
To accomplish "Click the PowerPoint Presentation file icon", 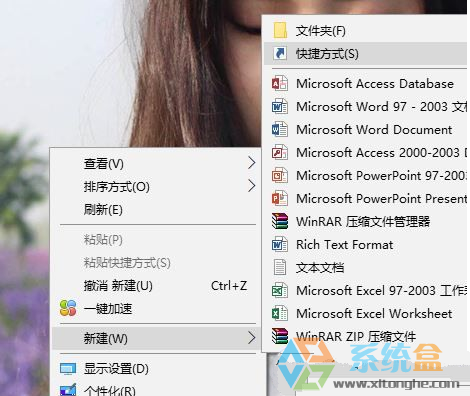I will pyautogui.click(x=280, y=198).
